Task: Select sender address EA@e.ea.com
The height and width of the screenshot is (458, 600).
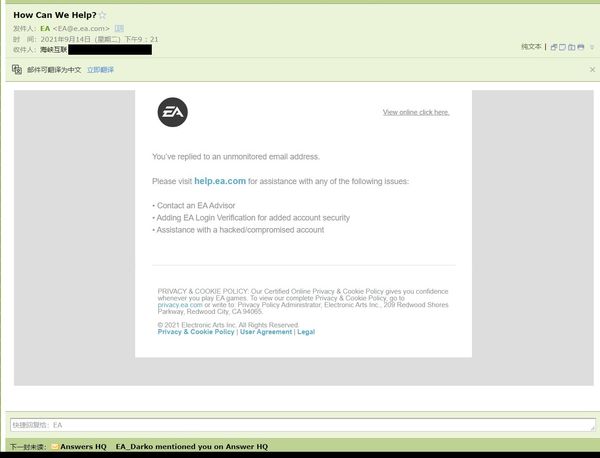Action: pyautogui.click(x=81, y=28)
